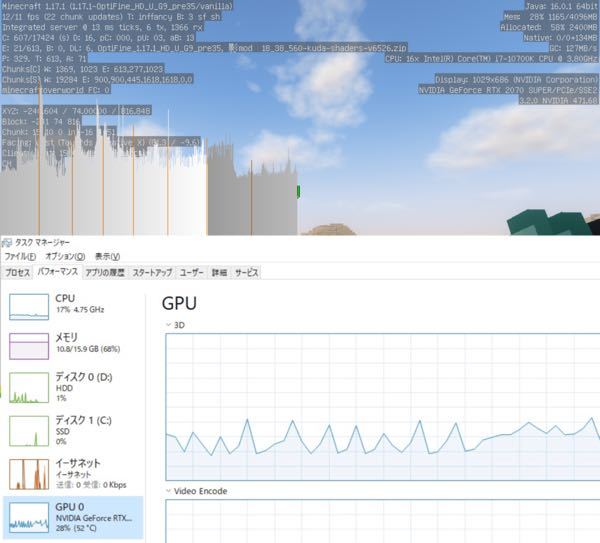Click the ディスク 1 (C:) label
The height and width of the screenshot is (543, 600).
[x=83, y=420]
